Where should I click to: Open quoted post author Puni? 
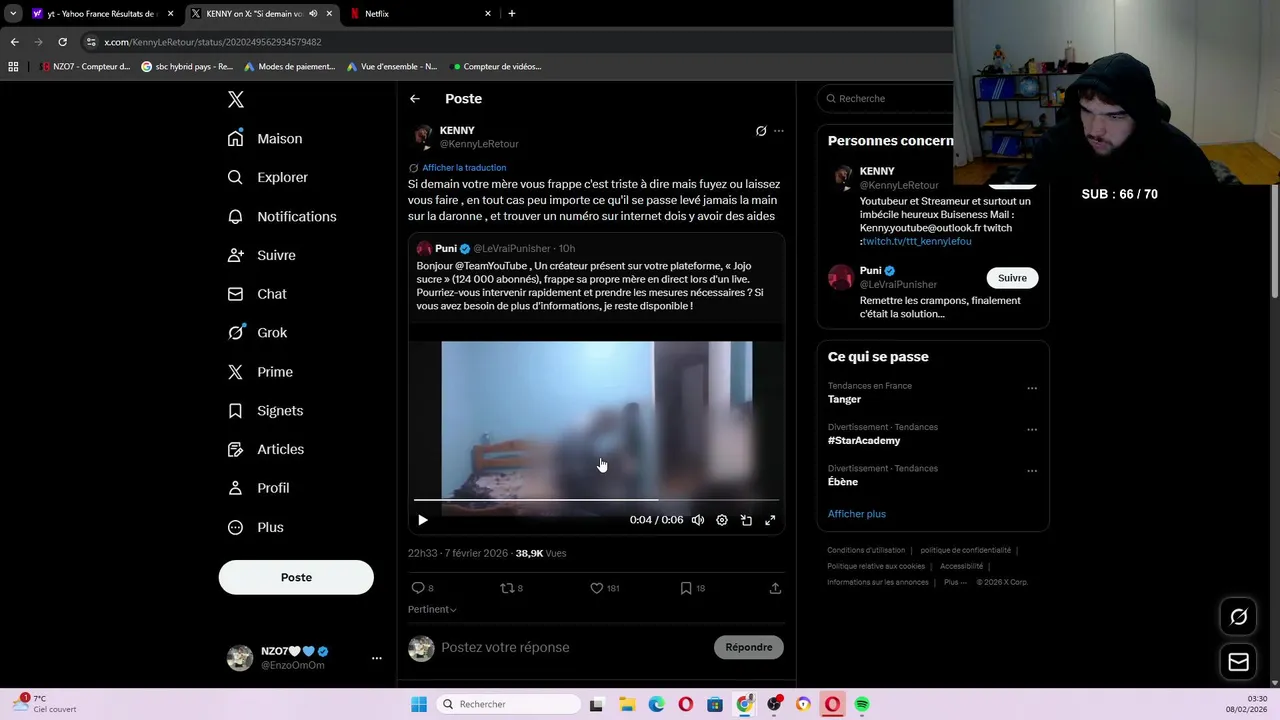[x=446, y=248]
